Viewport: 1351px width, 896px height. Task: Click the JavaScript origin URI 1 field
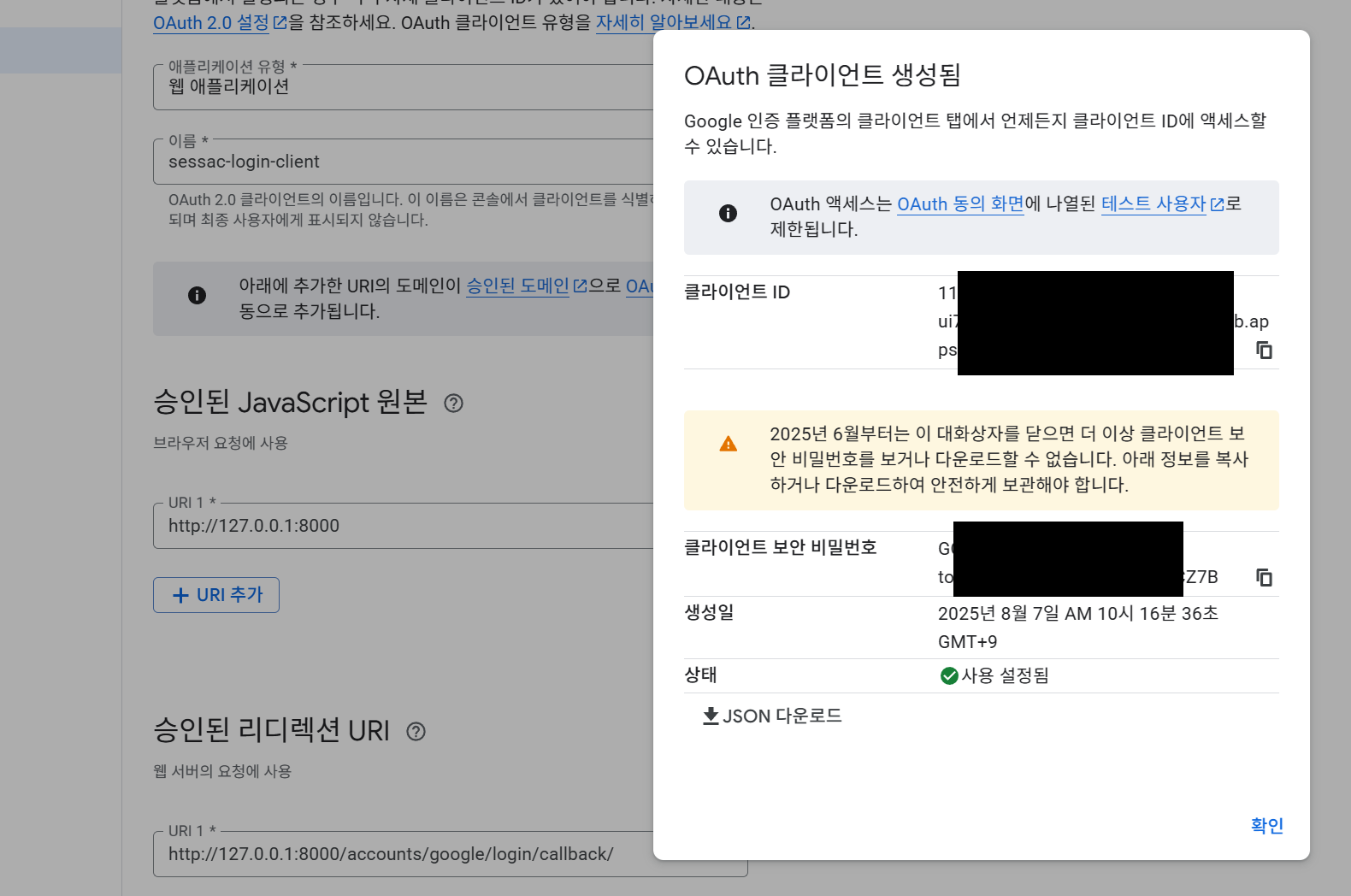click(x=402, y=526)
